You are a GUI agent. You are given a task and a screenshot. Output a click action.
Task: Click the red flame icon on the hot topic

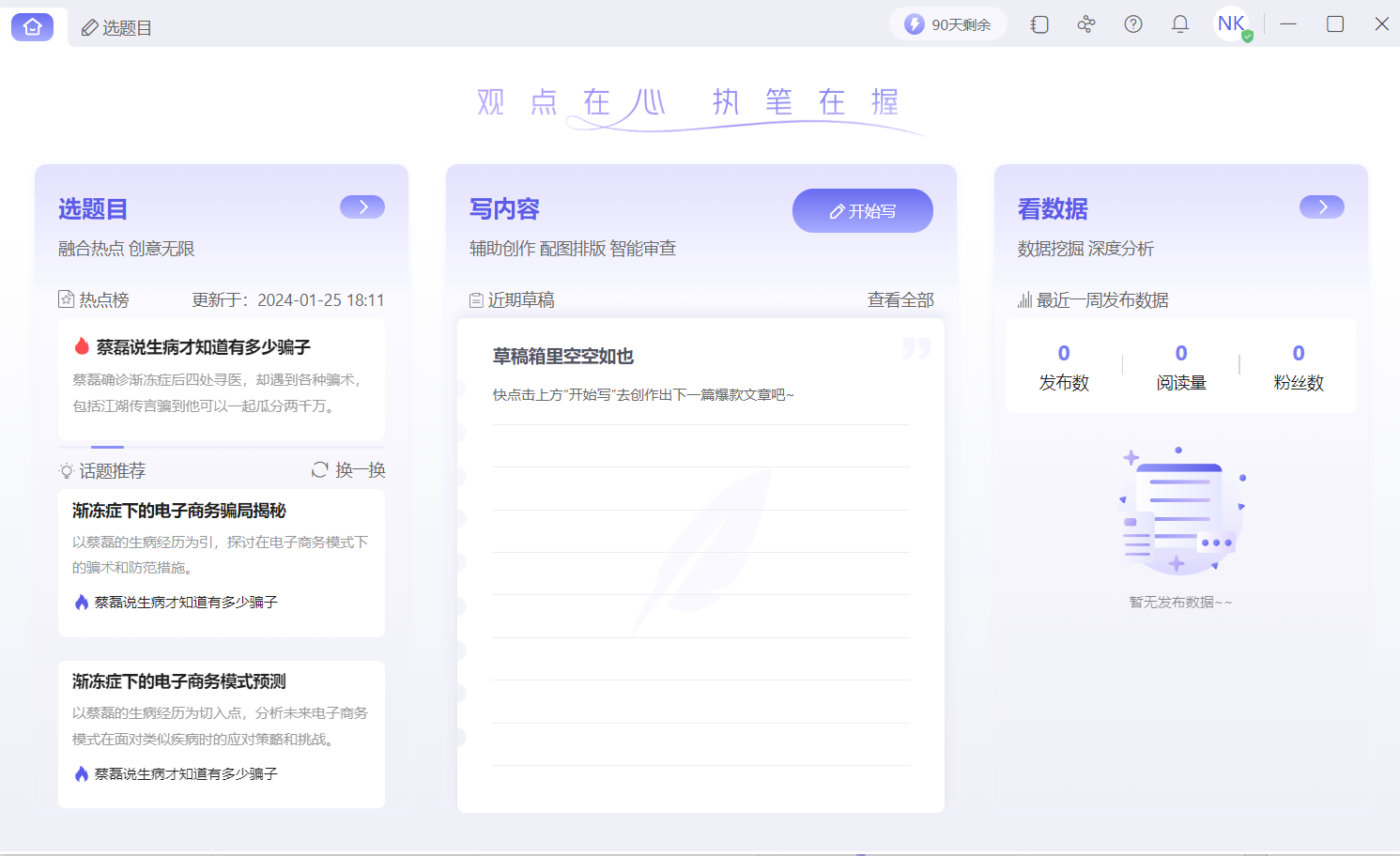82,346
